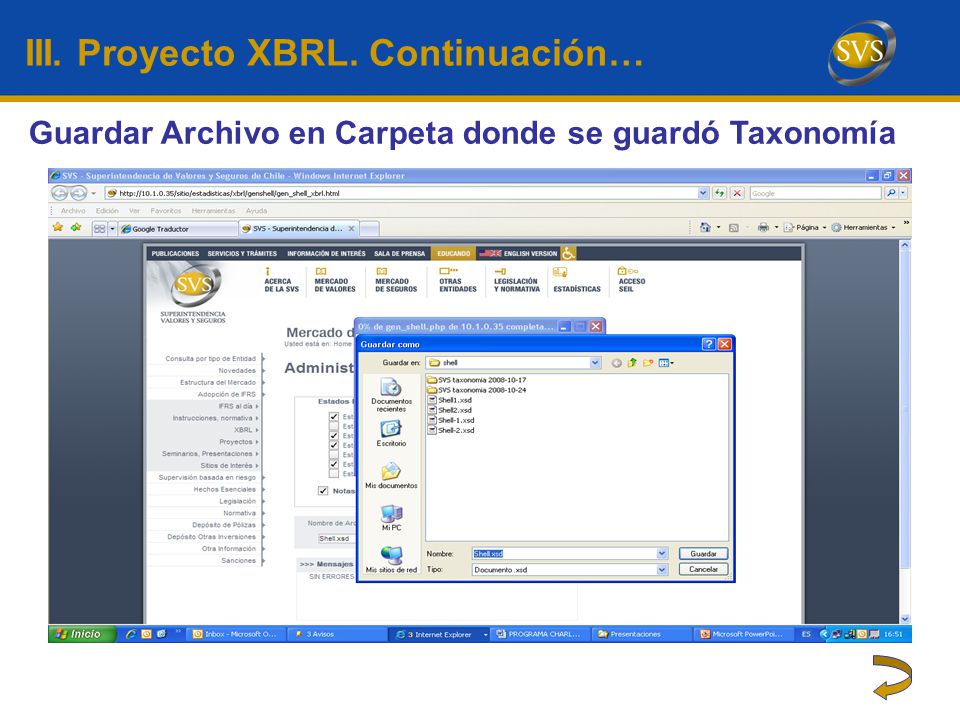Open Inbox - Microsoft Outlook taskbar button
The height and width of the screenshot is (720, 960).
click(235, 634)
